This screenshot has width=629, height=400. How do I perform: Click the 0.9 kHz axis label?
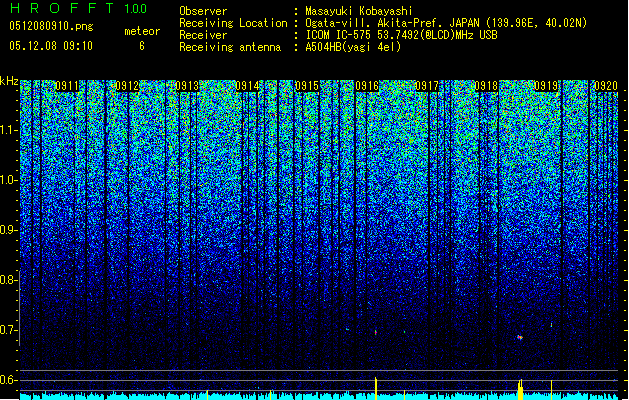9,230
